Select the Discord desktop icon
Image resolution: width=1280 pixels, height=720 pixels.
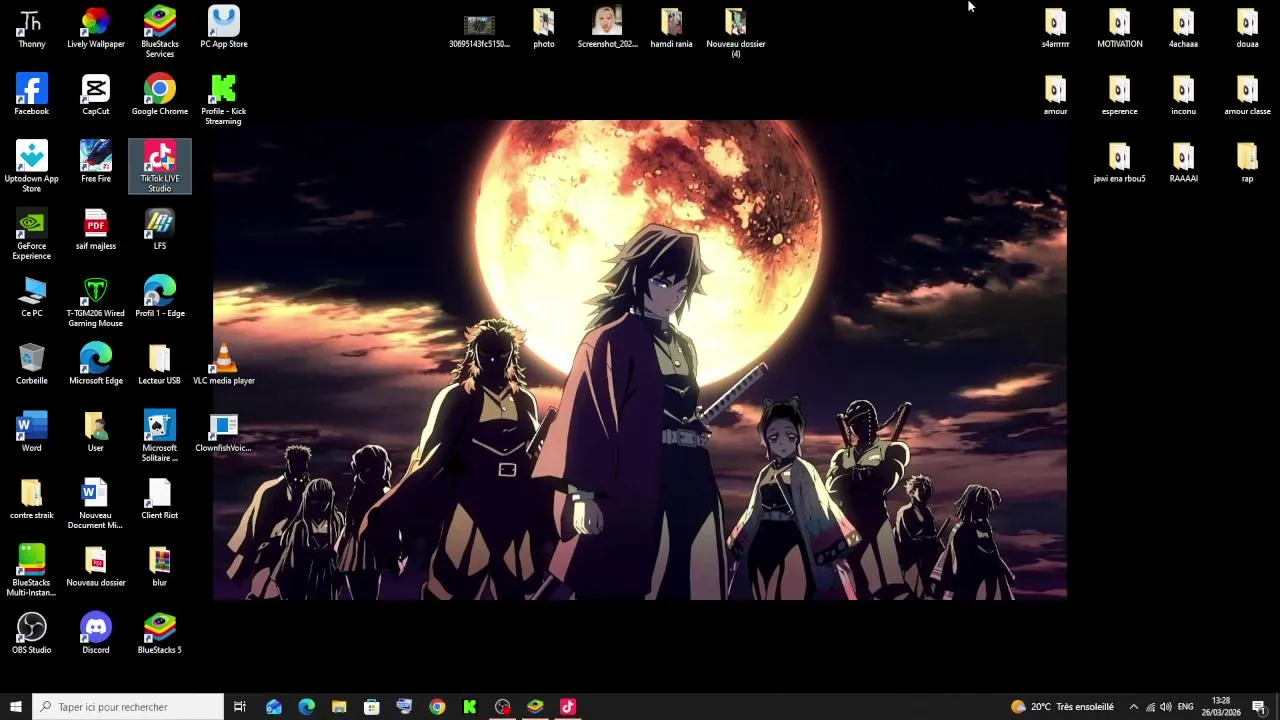click(x=96, y=633)
